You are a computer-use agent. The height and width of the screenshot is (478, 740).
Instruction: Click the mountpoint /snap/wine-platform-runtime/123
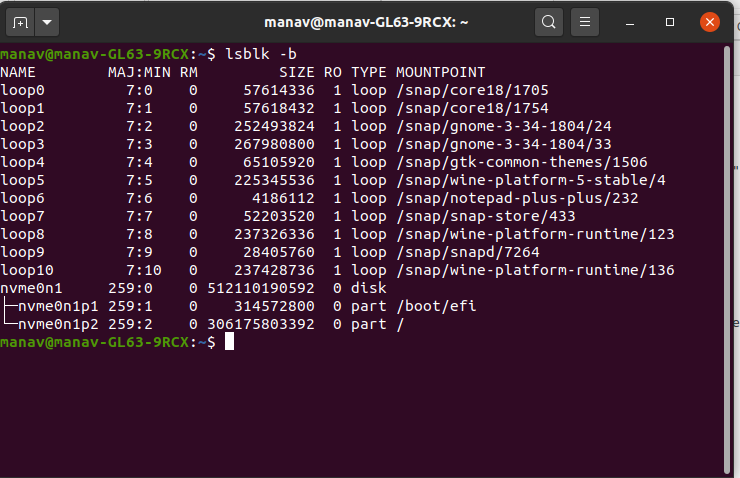tap(535, 234)
